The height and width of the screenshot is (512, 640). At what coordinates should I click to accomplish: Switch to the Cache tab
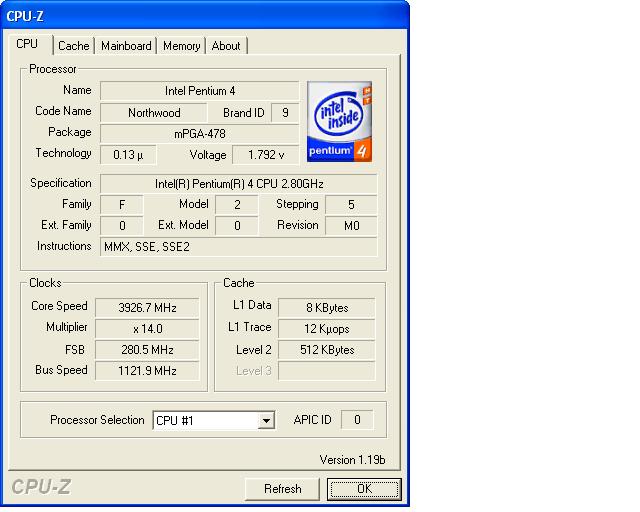point(73,46)
